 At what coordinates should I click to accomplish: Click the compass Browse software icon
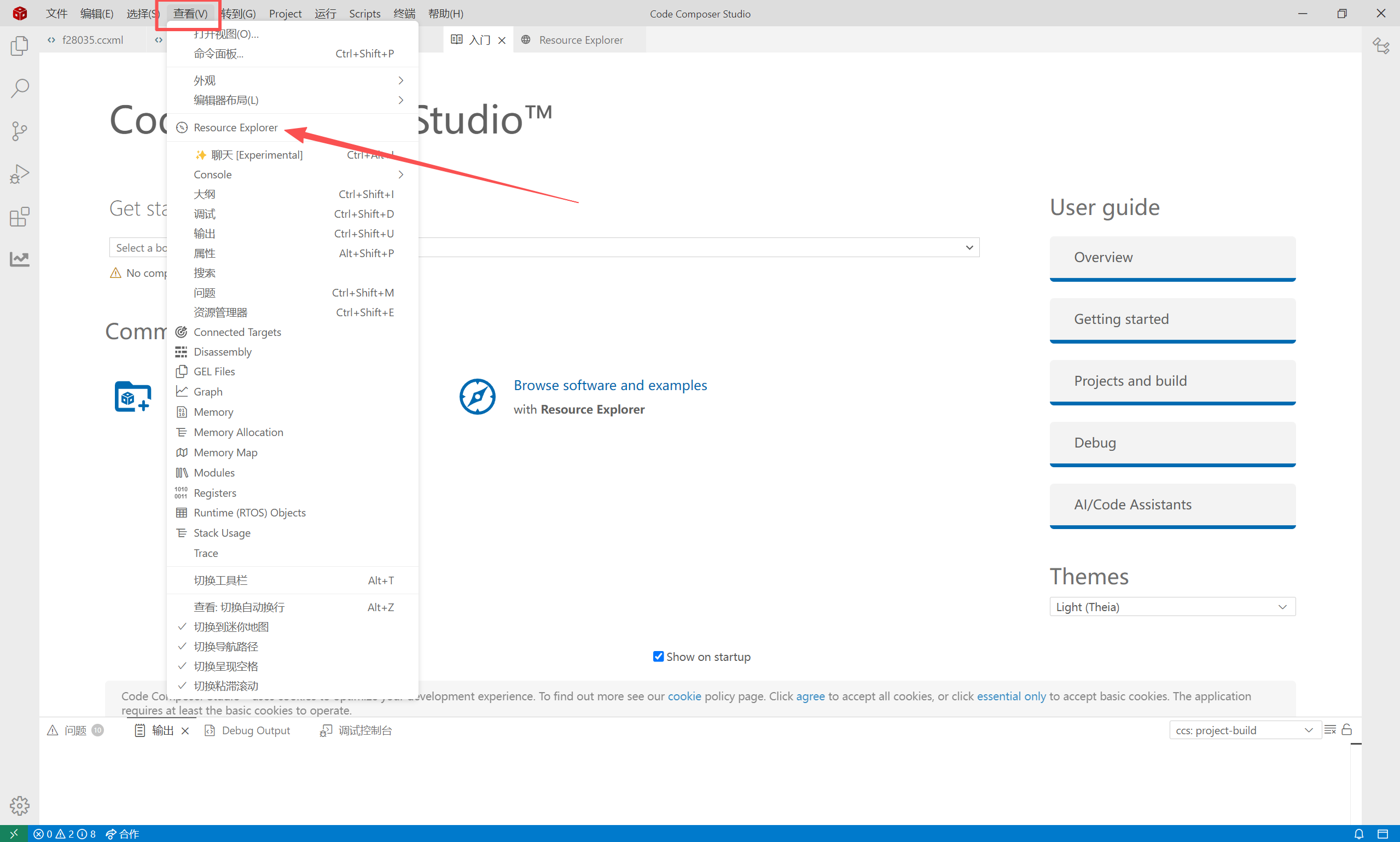click(x=477, y=397)
